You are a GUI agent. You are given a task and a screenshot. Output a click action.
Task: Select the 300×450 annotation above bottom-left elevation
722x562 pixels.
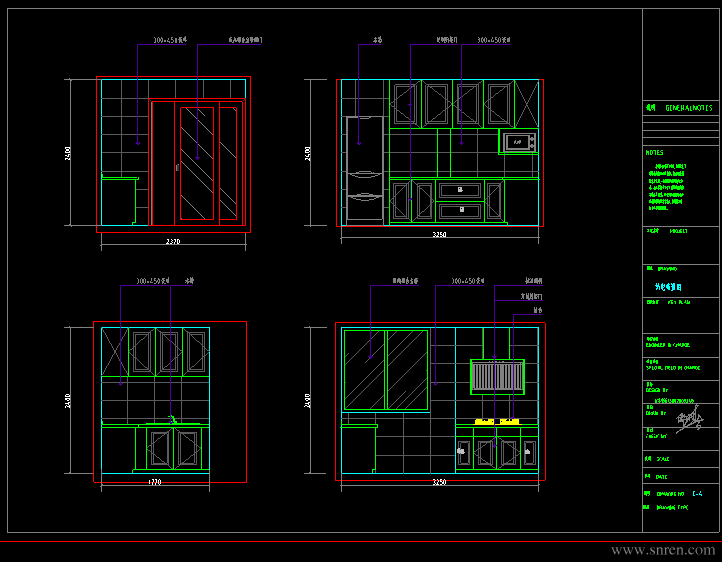pos(152,281)
